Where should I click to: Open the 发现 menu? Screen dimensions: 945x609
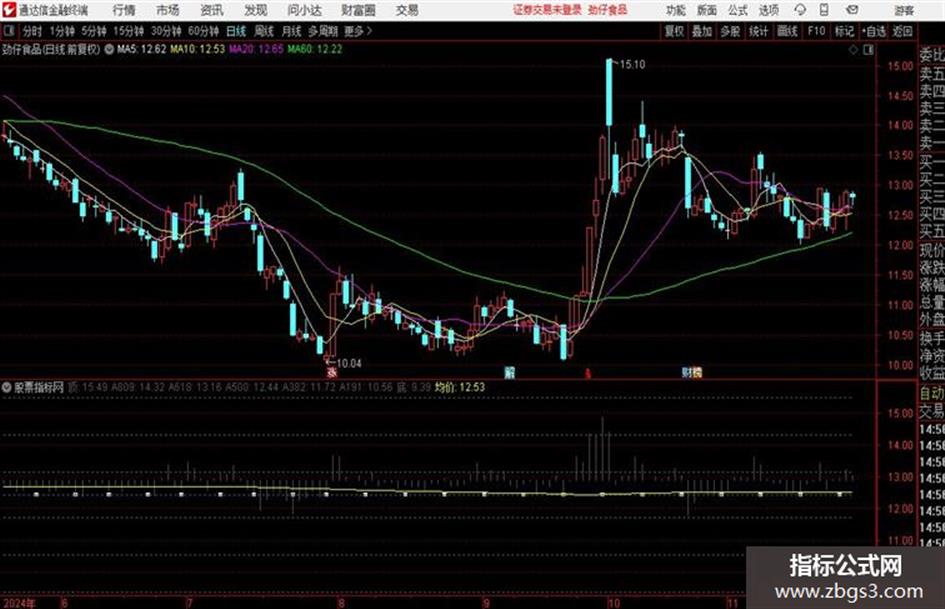pos(256,10)
